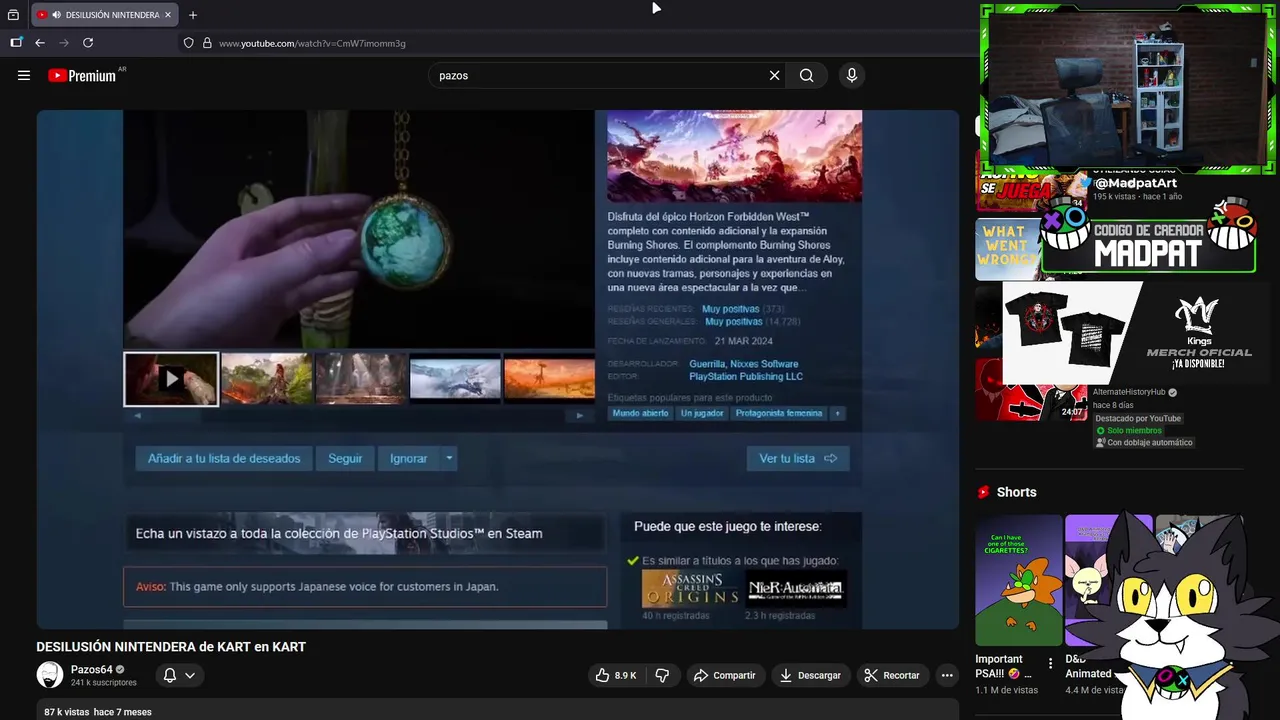Click the video title DESILUSIÓN NINTENDERA

pyautogui.click(x=171, y=647)
